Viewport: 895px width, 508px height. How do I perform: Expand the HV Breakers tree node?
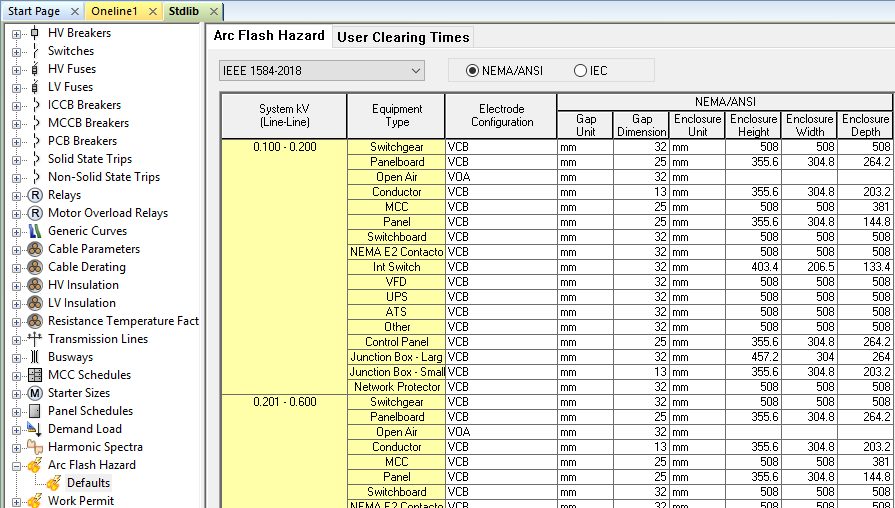[x=16, y=33]
